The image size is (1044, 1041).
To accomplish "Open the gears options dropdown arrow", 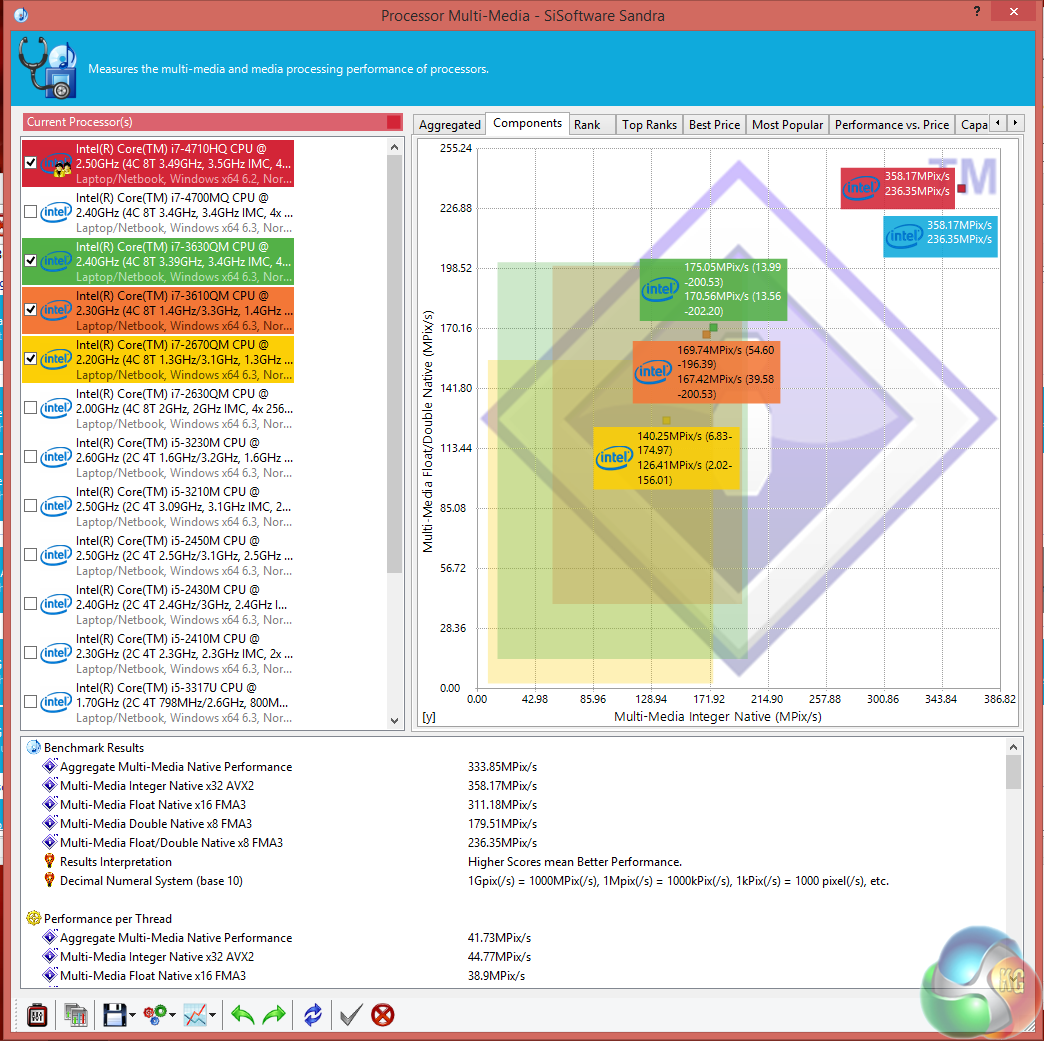I will [172, 1016].
